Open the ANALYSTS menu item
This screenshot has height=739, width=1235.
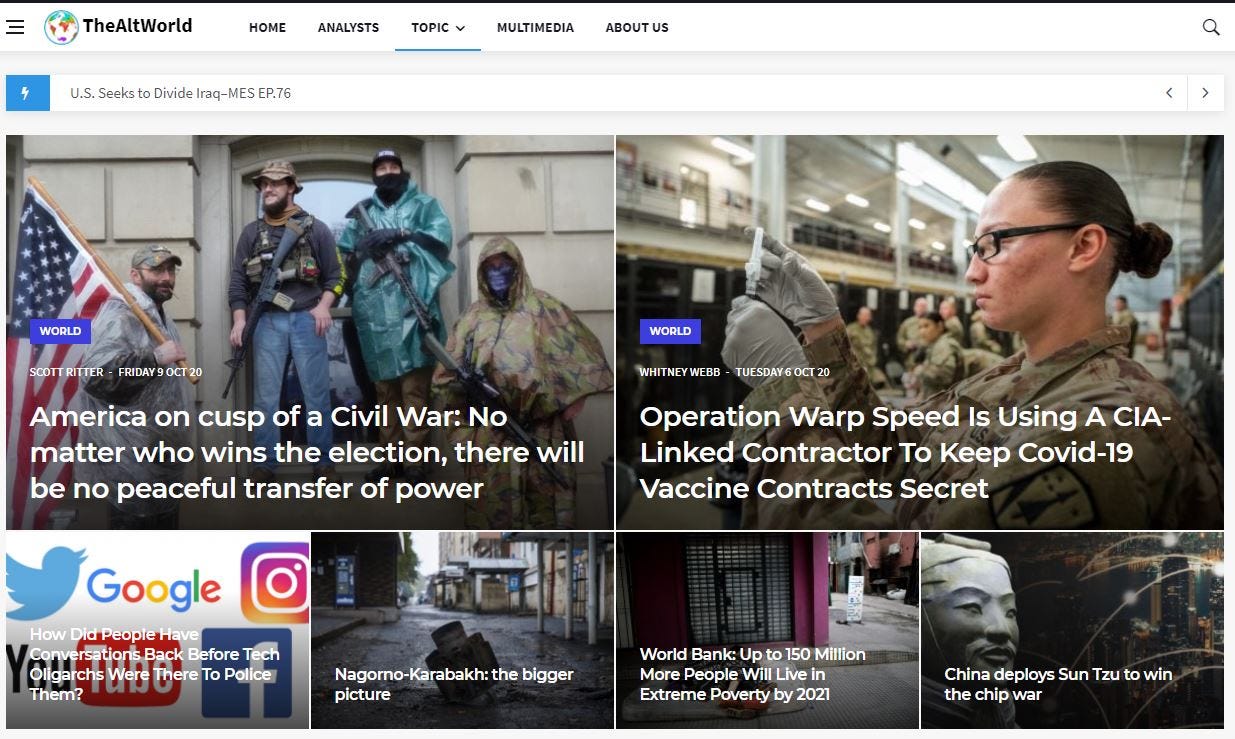click(348, 27)
